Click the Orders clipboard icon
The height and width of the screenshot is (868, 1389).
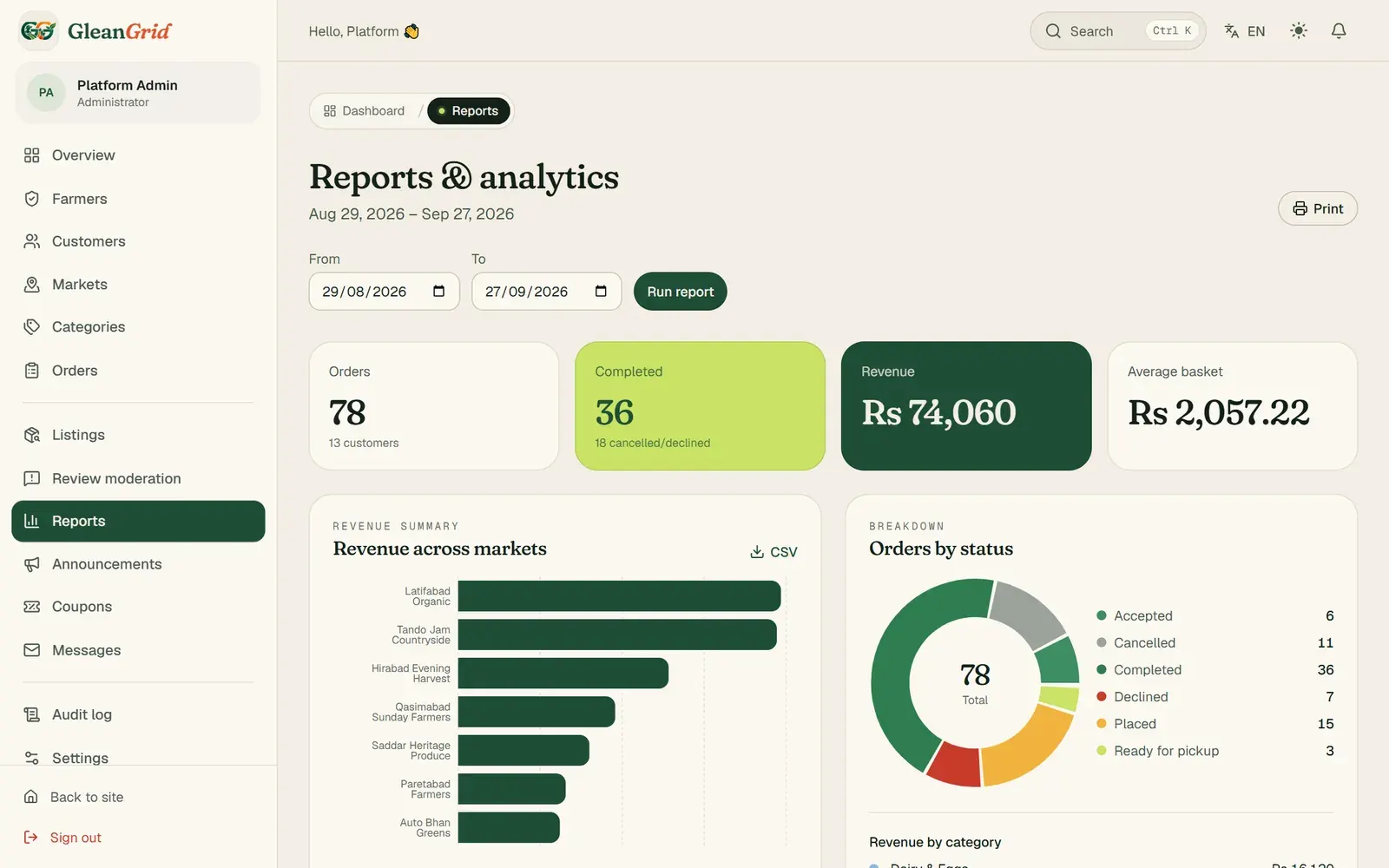click(32, 371)
